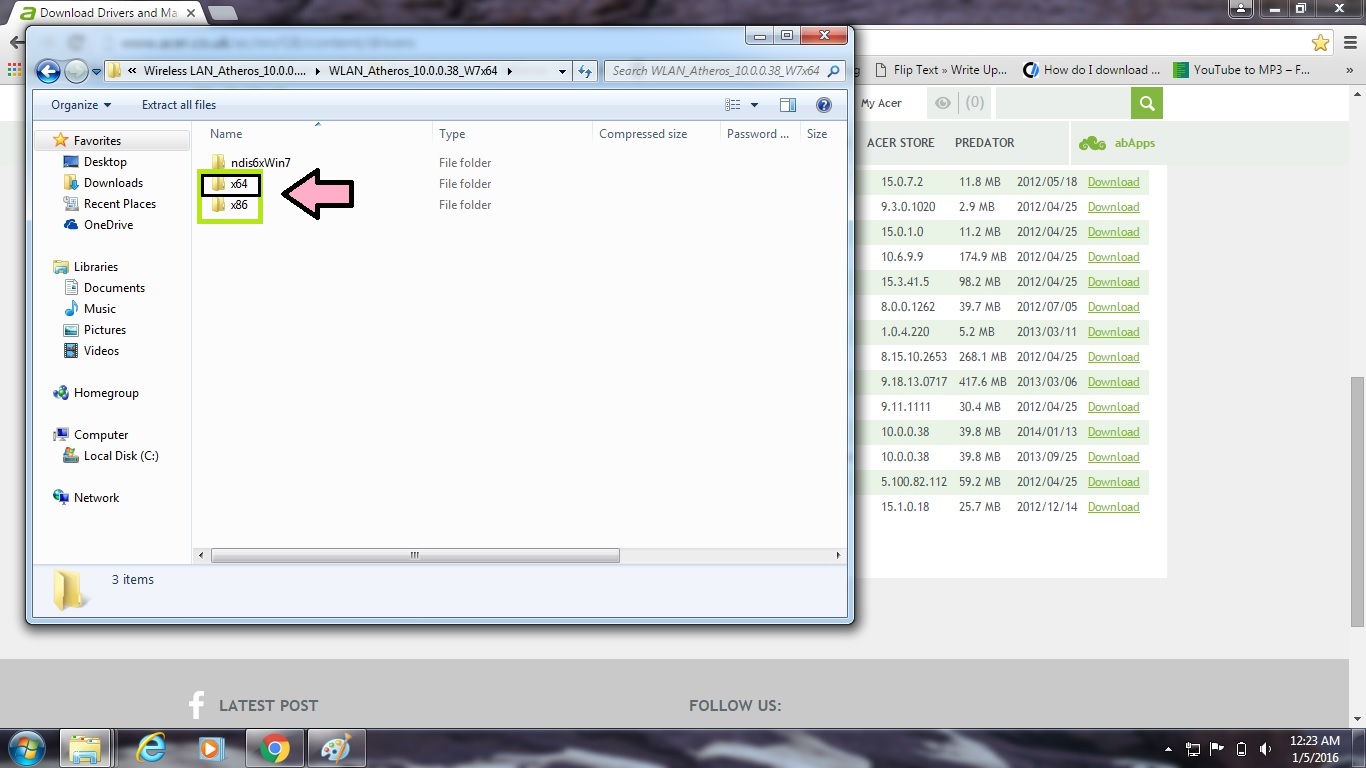Image resolution: width=1366 pixels, height=768 pixels.
Task: Open the PREDATOR menu item
Action: point(985,143)
